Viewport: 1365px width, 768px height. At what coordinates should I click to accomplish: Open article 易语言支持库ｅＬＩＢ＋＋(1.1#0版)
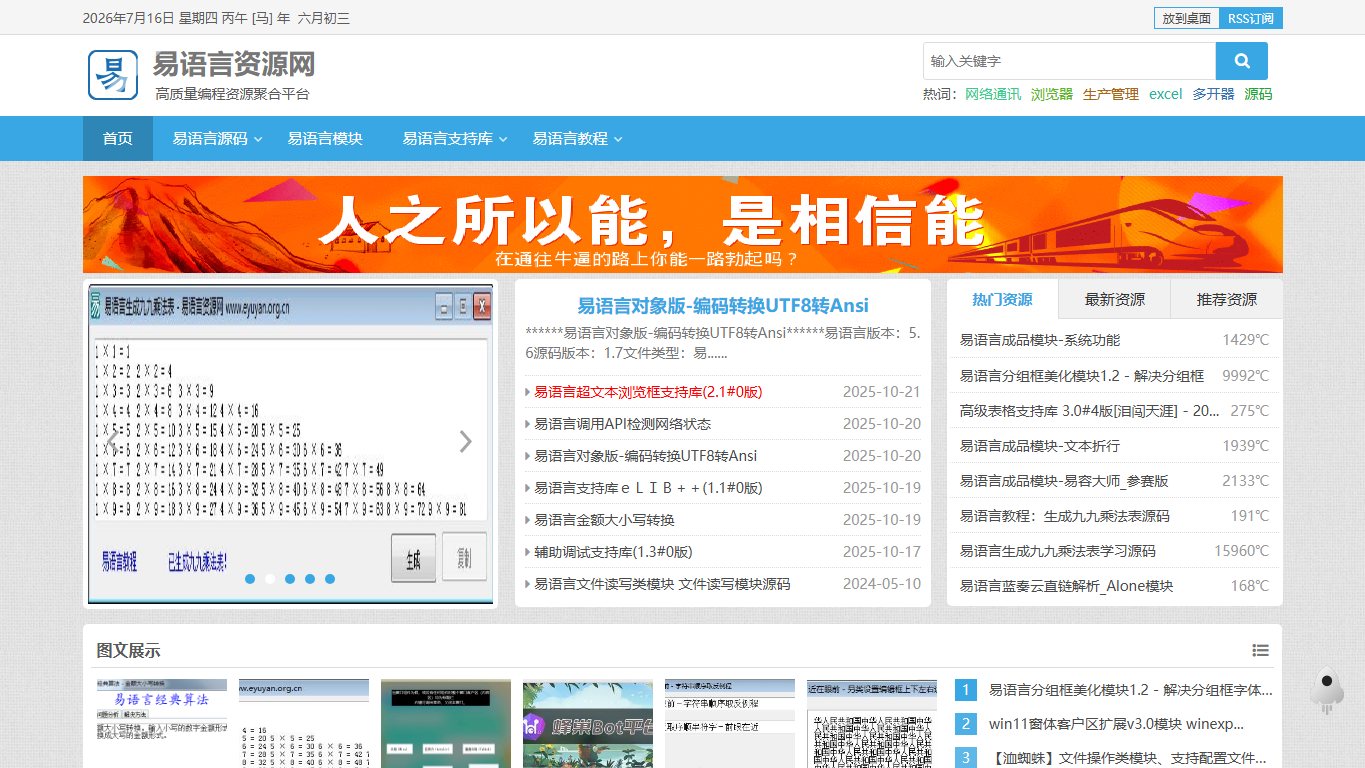tap(648, 488)
